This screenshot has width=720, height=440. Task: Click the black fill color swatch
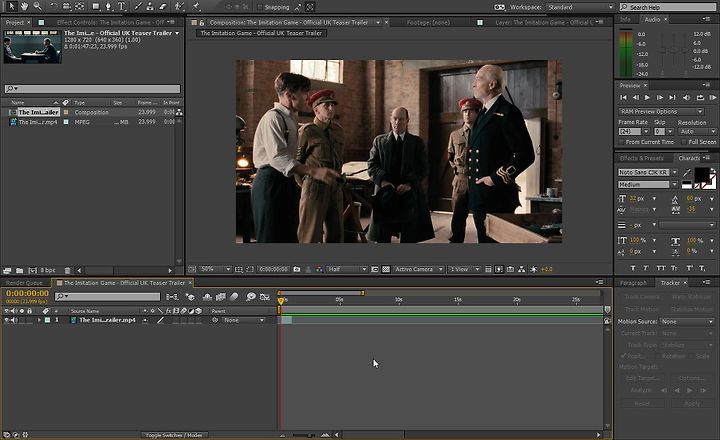click(x=701, y=175)
